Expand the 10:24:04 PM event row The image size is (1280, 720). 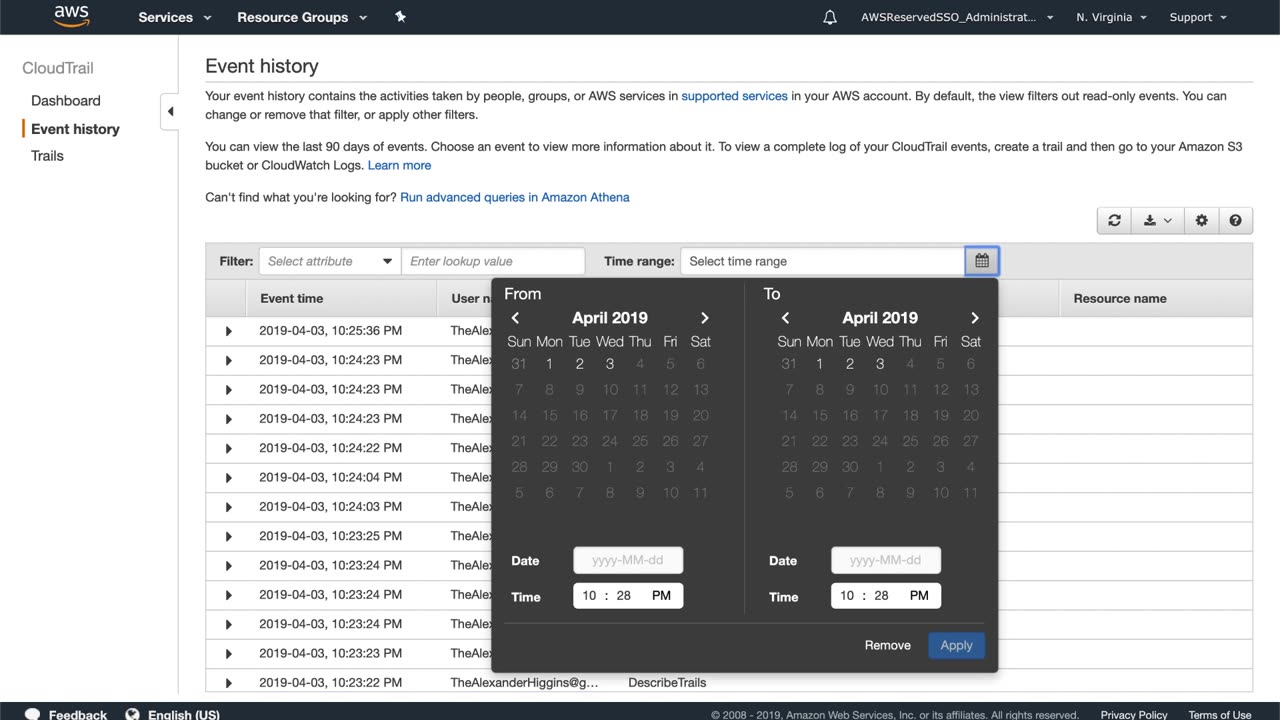point(228,478)
